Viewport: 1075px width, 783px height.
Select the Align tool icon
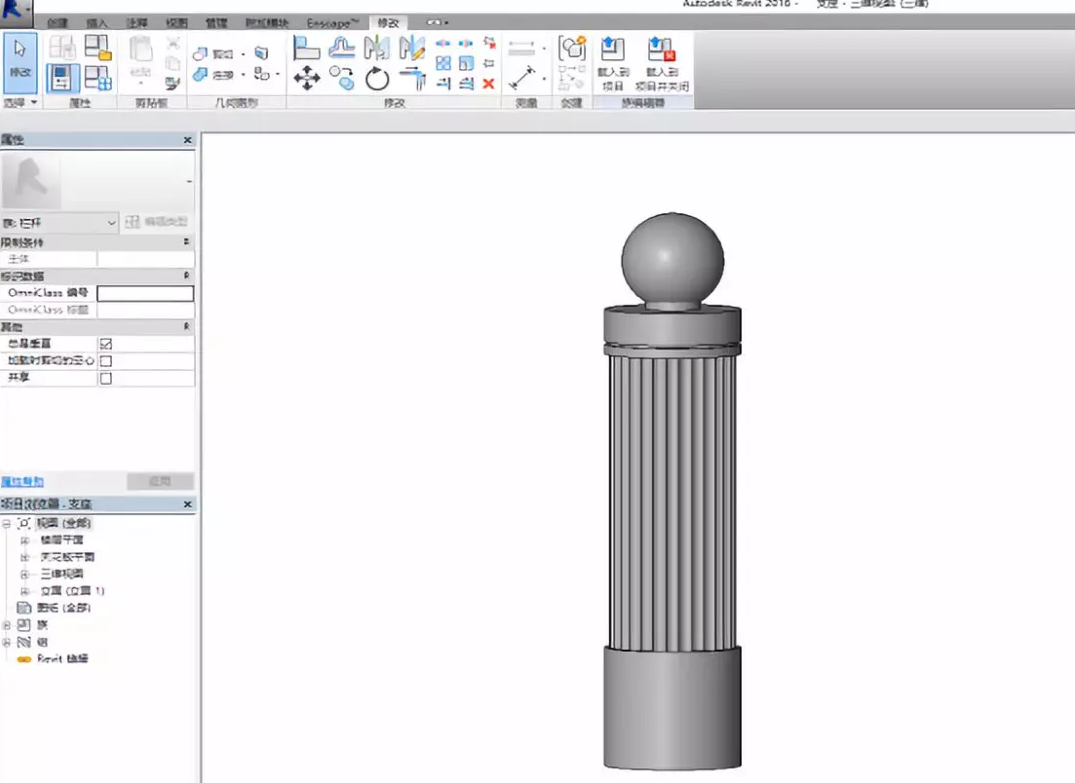[307, 47]
